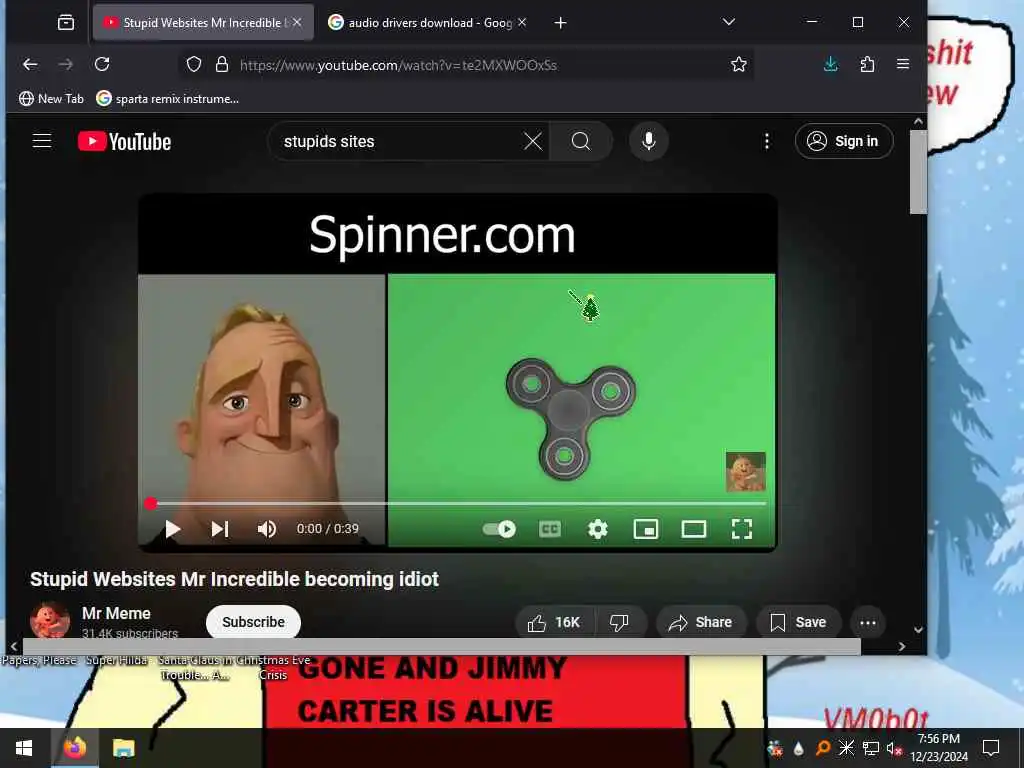The image size is (1024, 768).
Task: View site security padlock info
Action: click(x=222, y=64)
